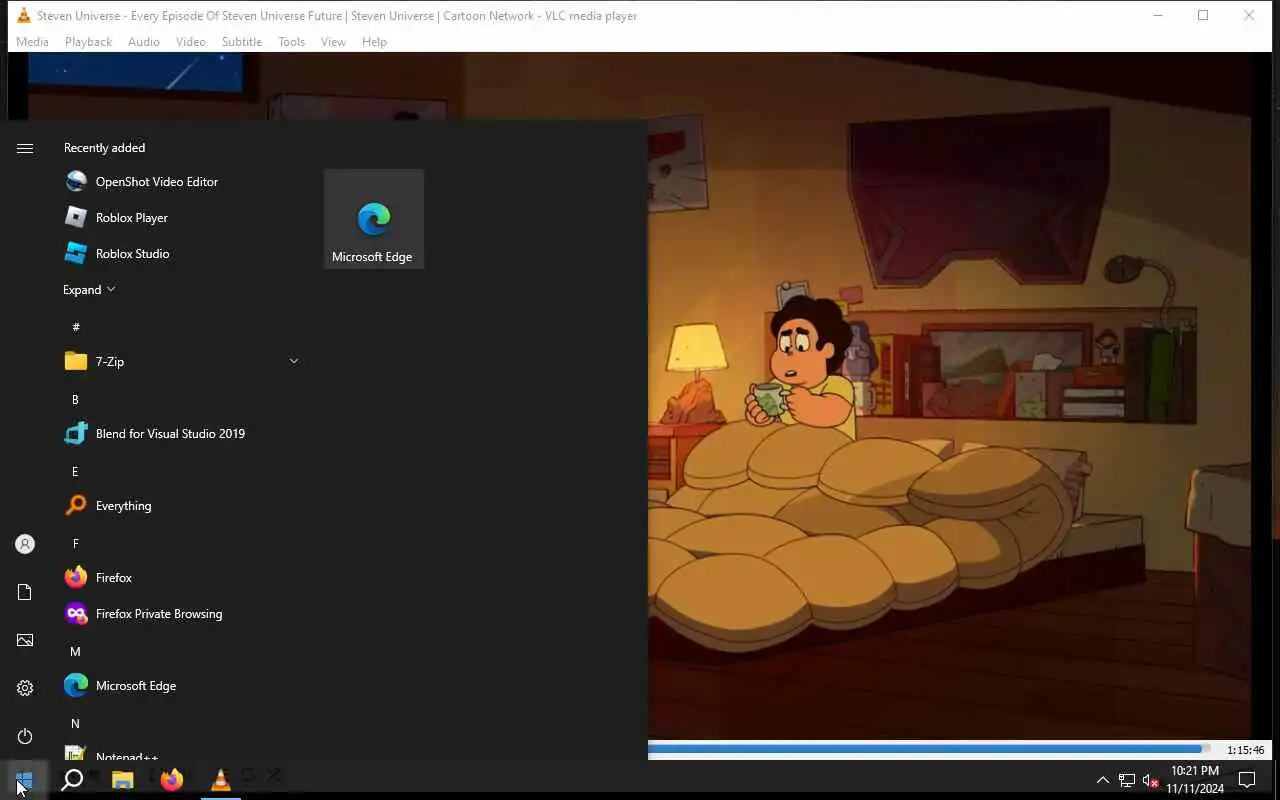Click the Microsoft Edge pinned tile
The image size is (1280, 800).
[374, 219]
